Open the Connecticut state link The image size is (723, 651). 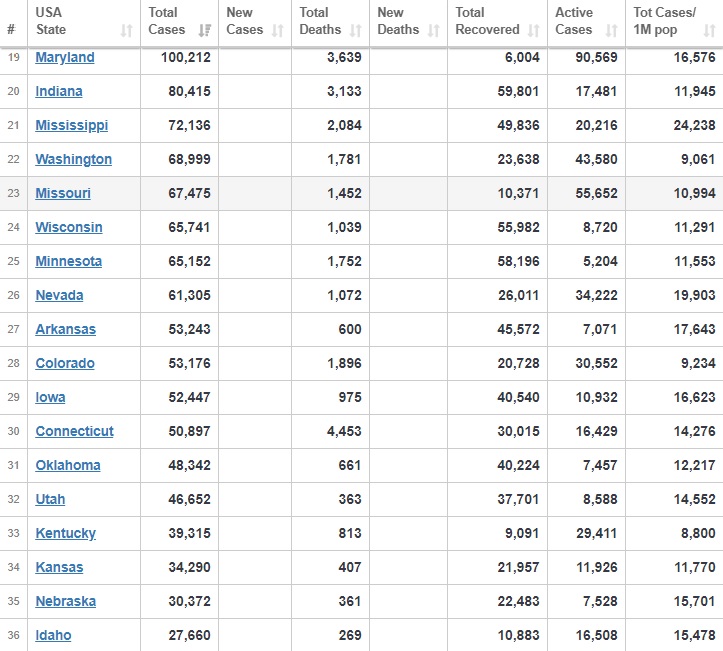click(75, 432)
